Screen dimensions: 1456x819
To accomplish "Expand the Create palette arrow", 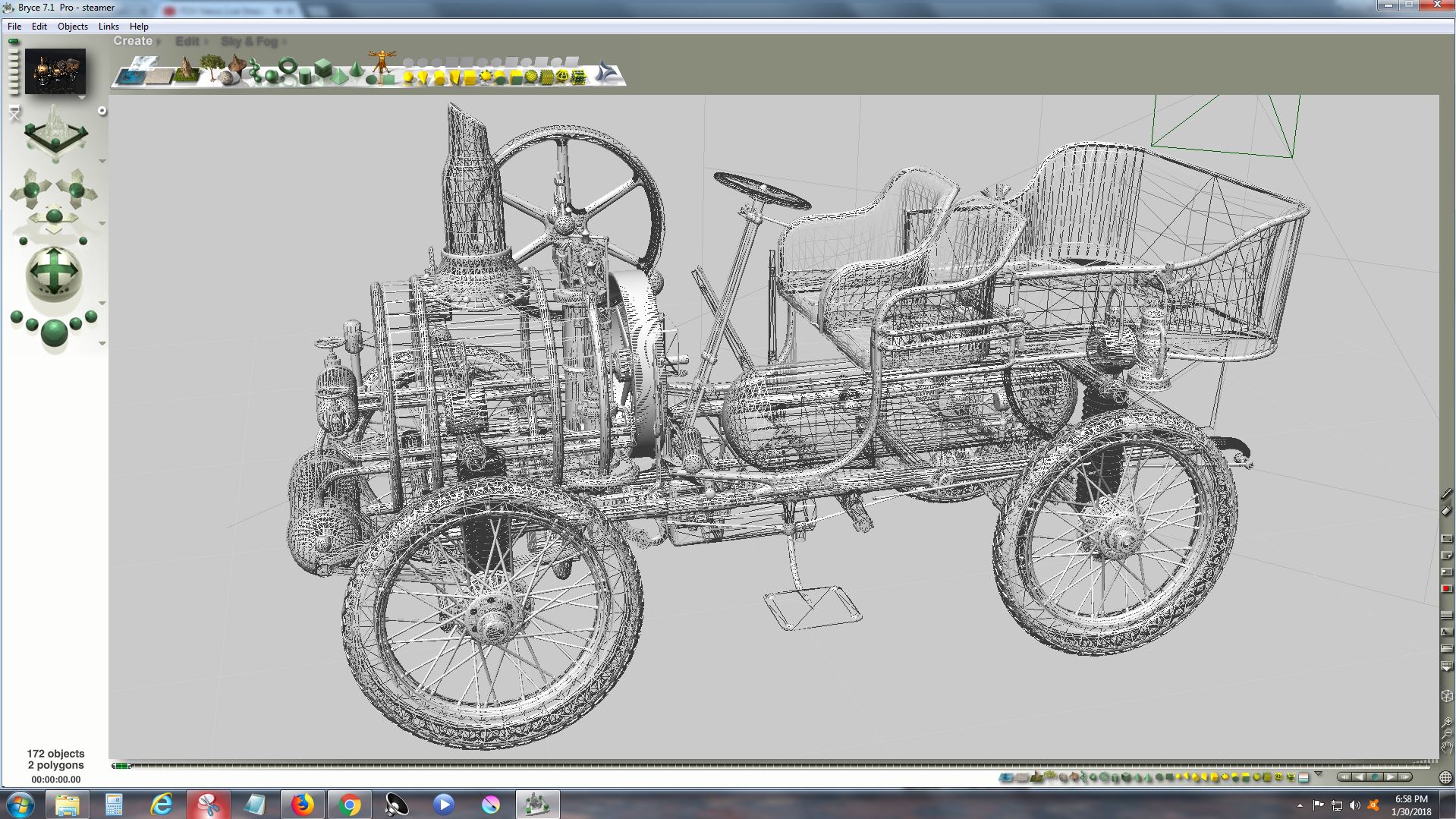I will coord(157,41).
